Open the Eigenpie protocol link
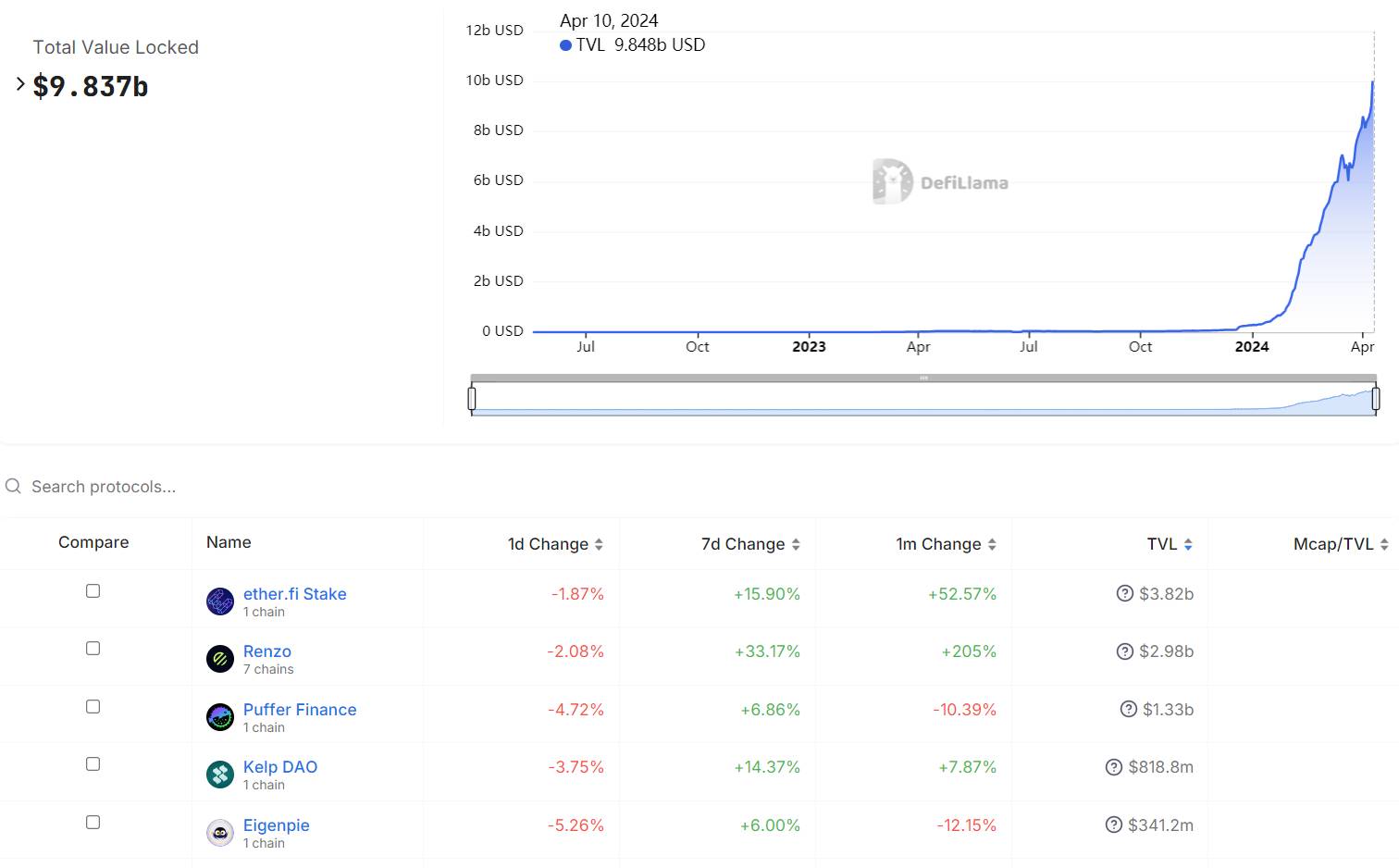This screenshot has height=868, width=1399. tap(277, 825)
